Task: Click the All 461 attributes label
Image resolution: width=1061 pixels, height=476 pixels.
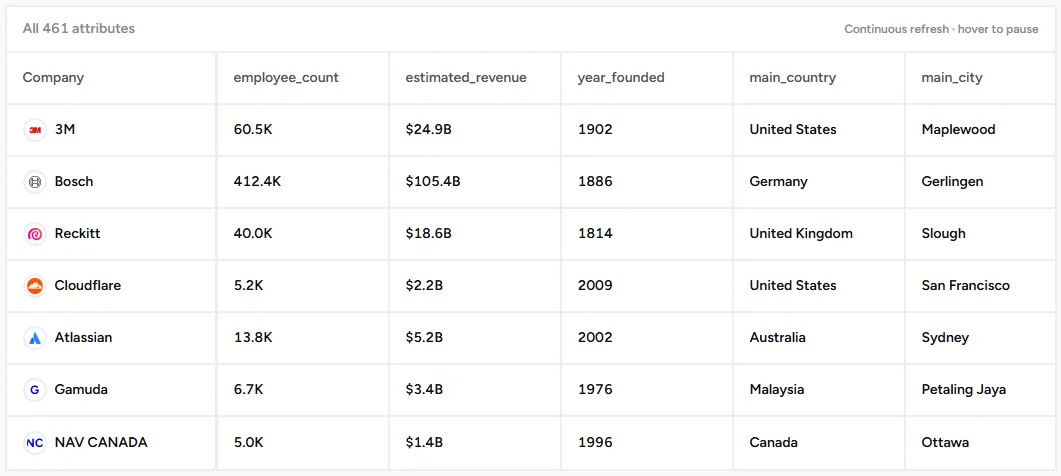Action: (x=78, y=28)
